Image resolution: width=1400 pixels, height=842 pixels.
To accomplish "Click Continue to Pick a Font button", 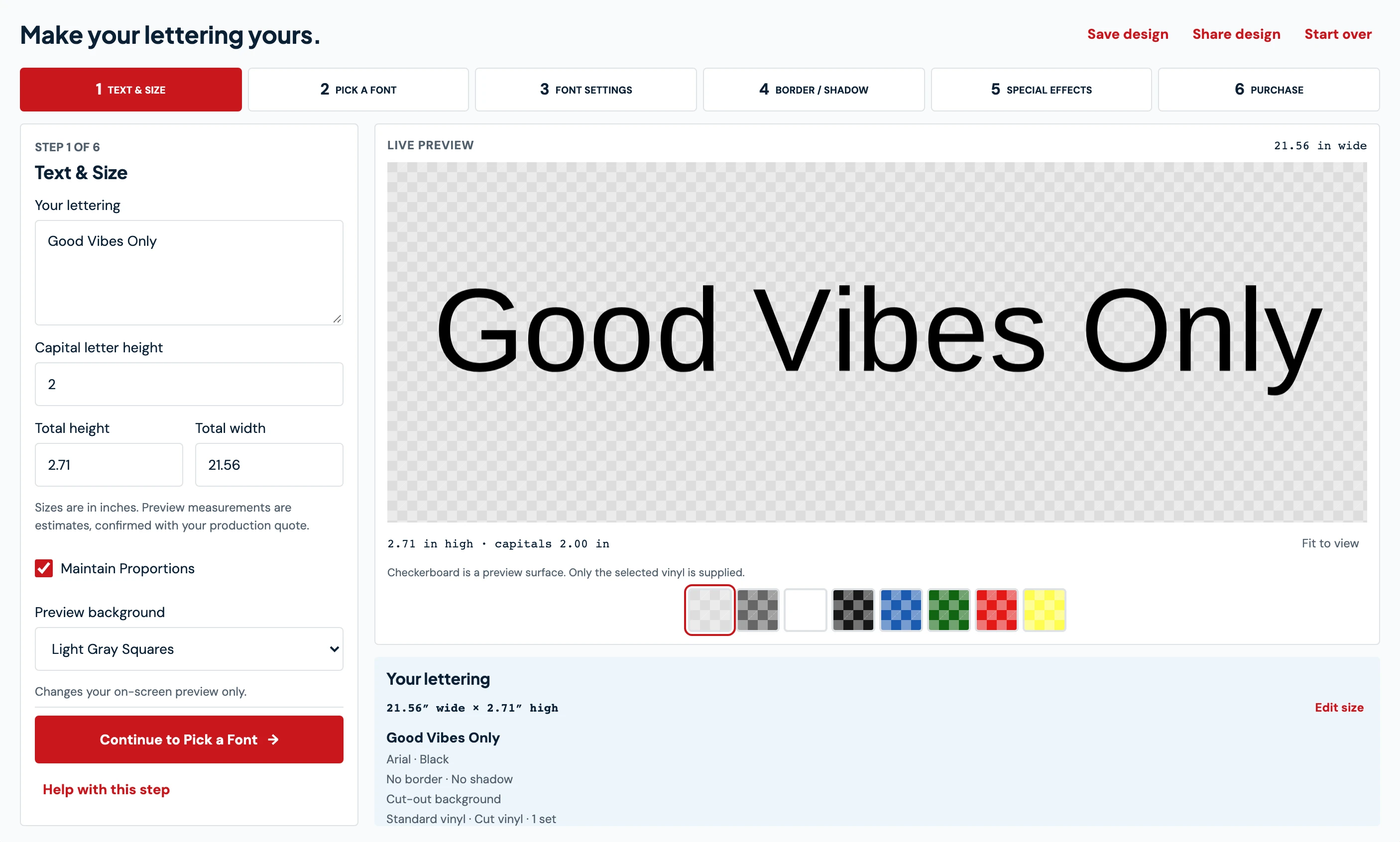I will [189, 740].
